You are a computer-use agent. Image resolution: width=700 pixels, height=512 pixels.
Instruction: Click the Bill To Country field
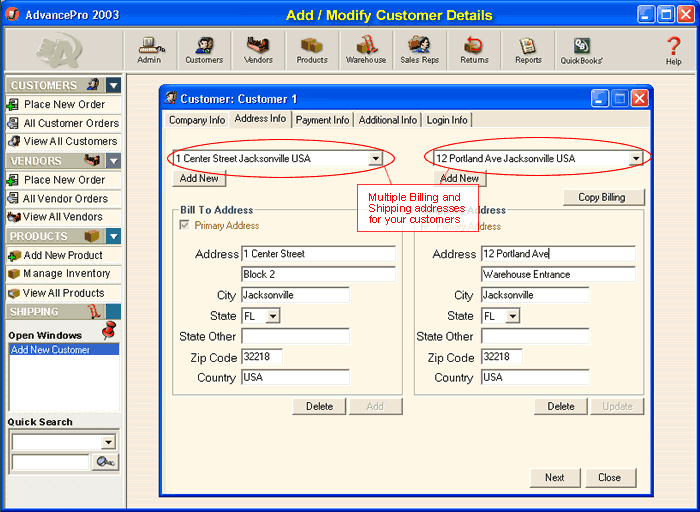click(x=296, y=377)
